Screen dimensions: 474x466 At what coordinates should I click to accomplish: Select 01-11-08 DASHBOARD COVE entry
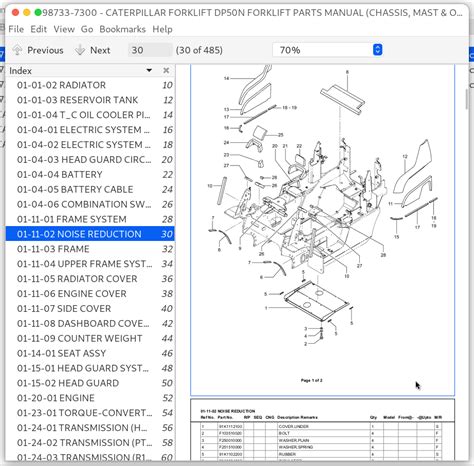coord(90,323)
